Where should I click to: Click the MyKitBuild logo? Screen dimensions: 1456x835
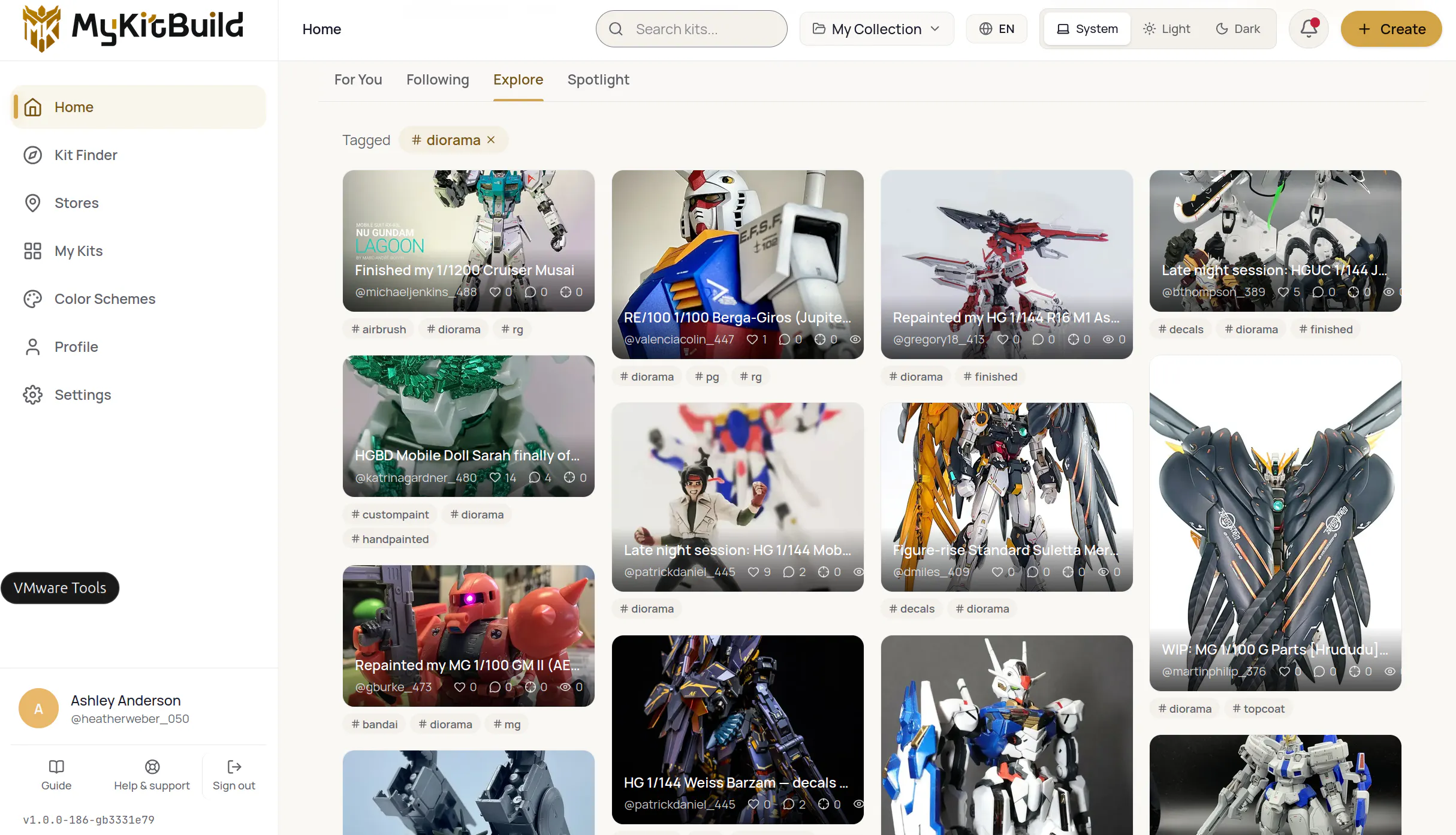click(x=133, y=28)
